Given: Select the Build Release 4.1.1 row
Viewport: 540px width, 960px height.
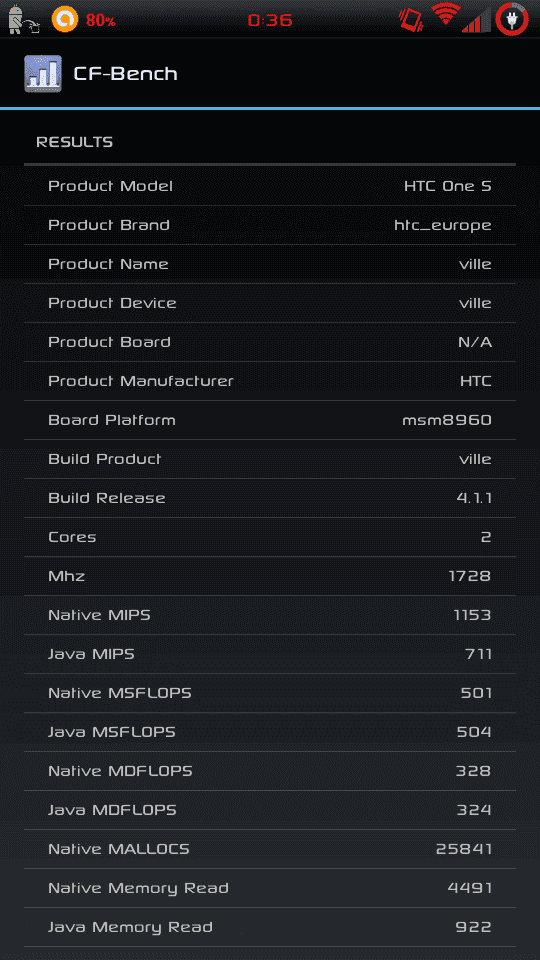Looking at the screenshot, I should [270, 498].
